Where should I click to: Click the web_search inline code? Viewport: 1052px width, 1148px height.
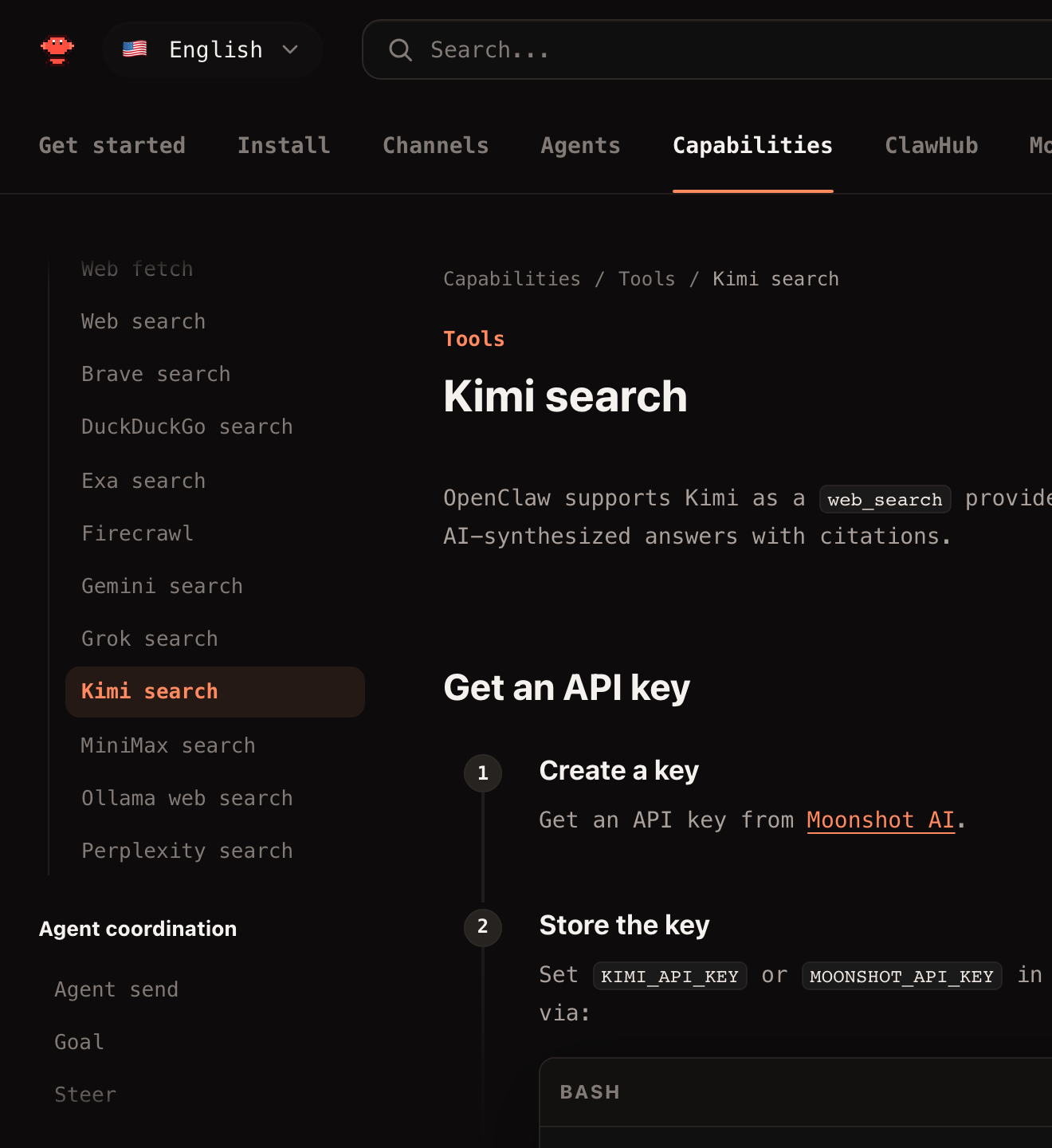tap(885, 499)
